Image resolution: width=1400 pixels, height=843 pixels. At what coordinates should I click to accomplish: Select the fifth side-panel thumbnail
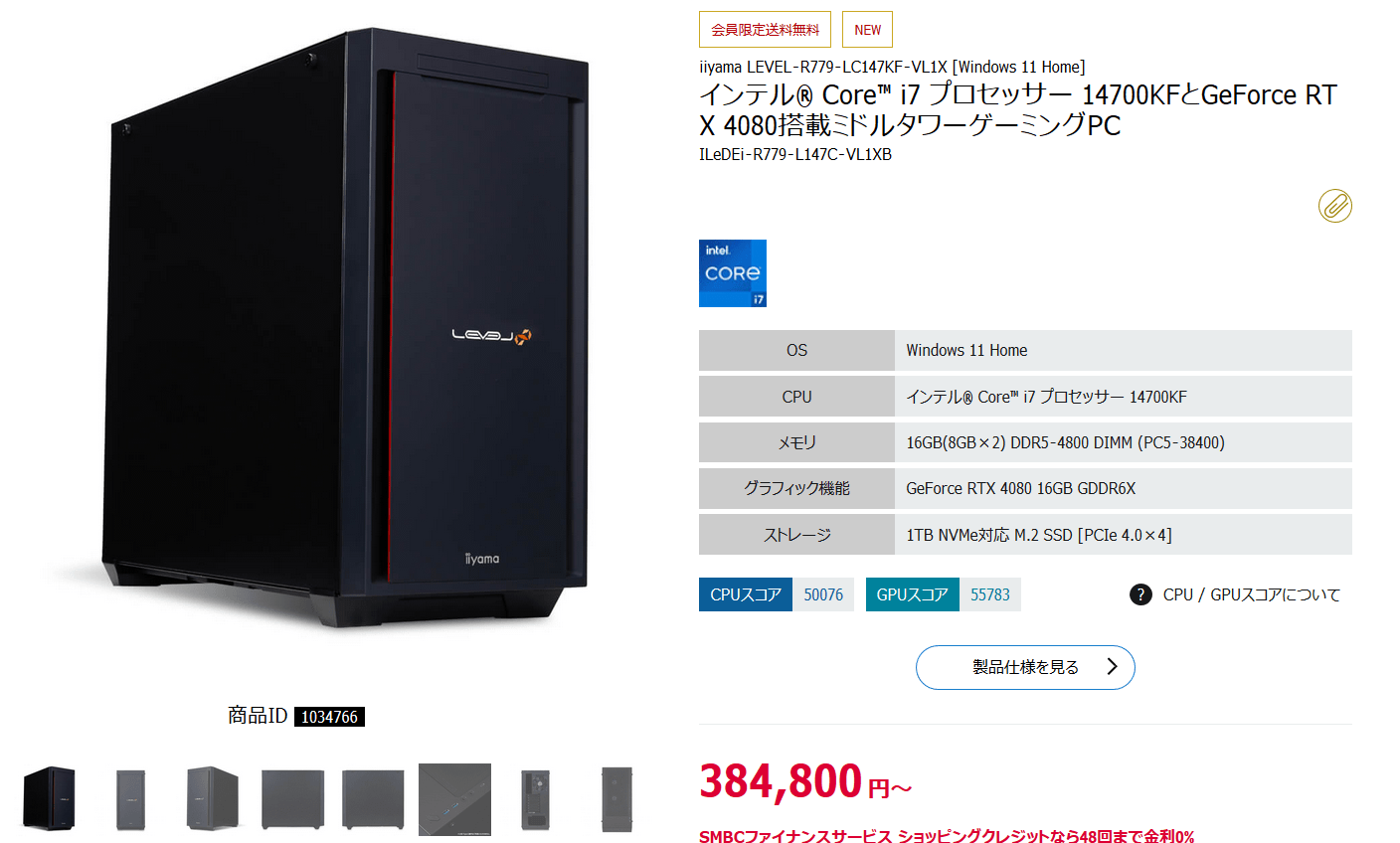373,799
